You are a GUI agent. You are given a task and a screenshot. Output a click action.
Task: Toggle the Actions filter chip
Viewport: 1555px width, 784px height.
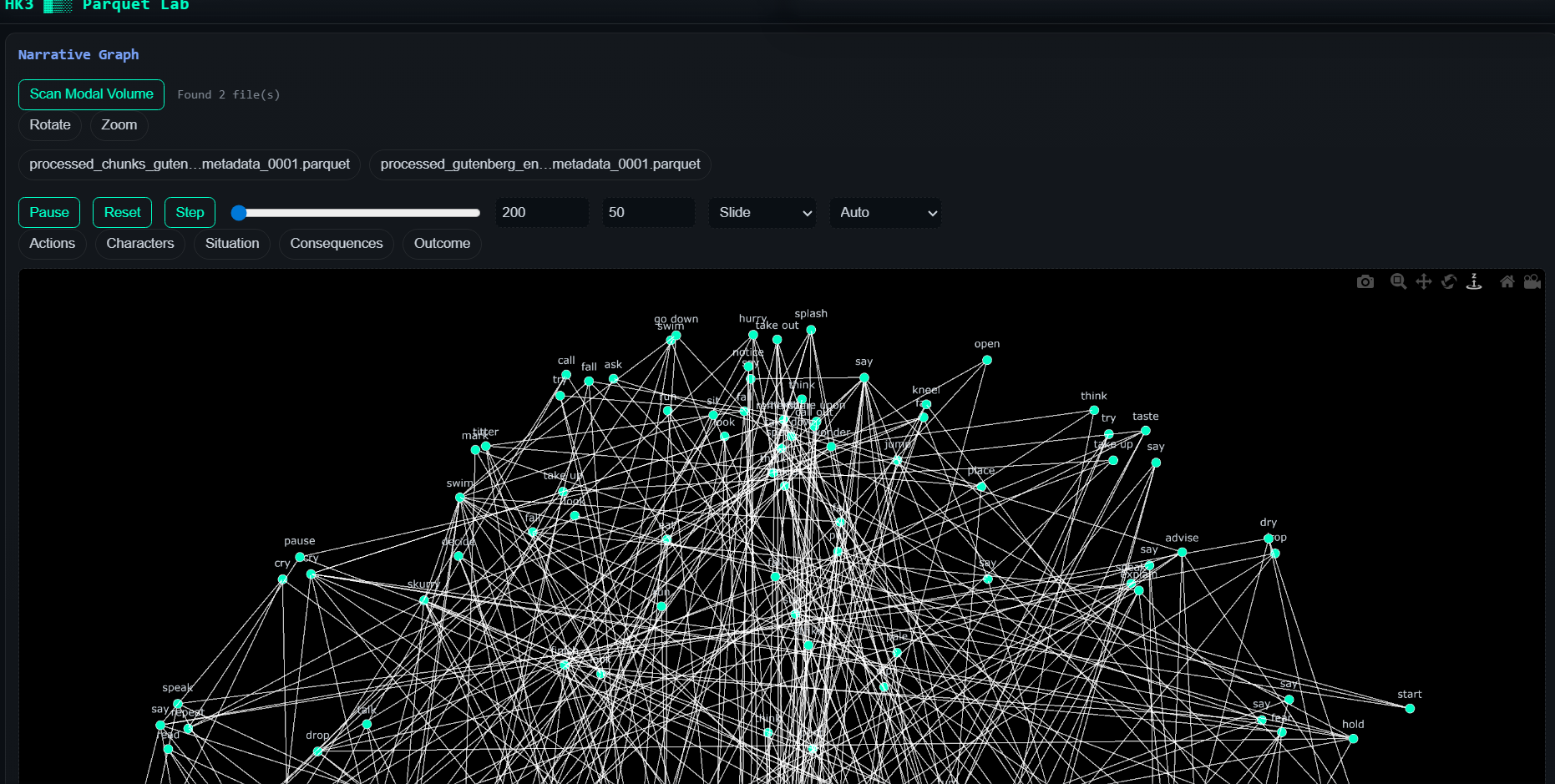[x=53, y=244]
